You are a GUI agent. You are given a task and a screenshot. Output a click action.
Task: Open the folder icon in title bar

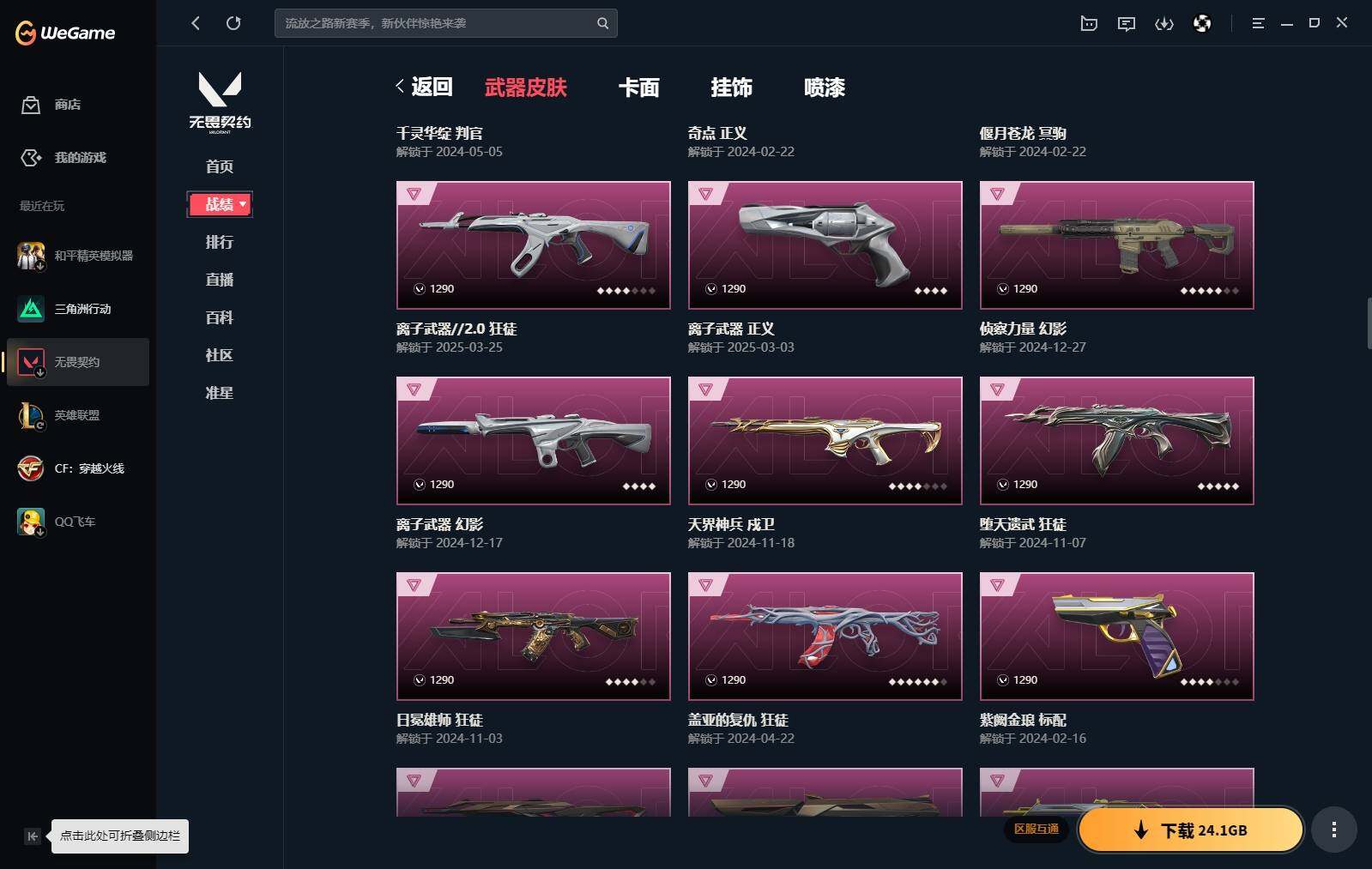pyautogui.click(x=1089, y=23)
